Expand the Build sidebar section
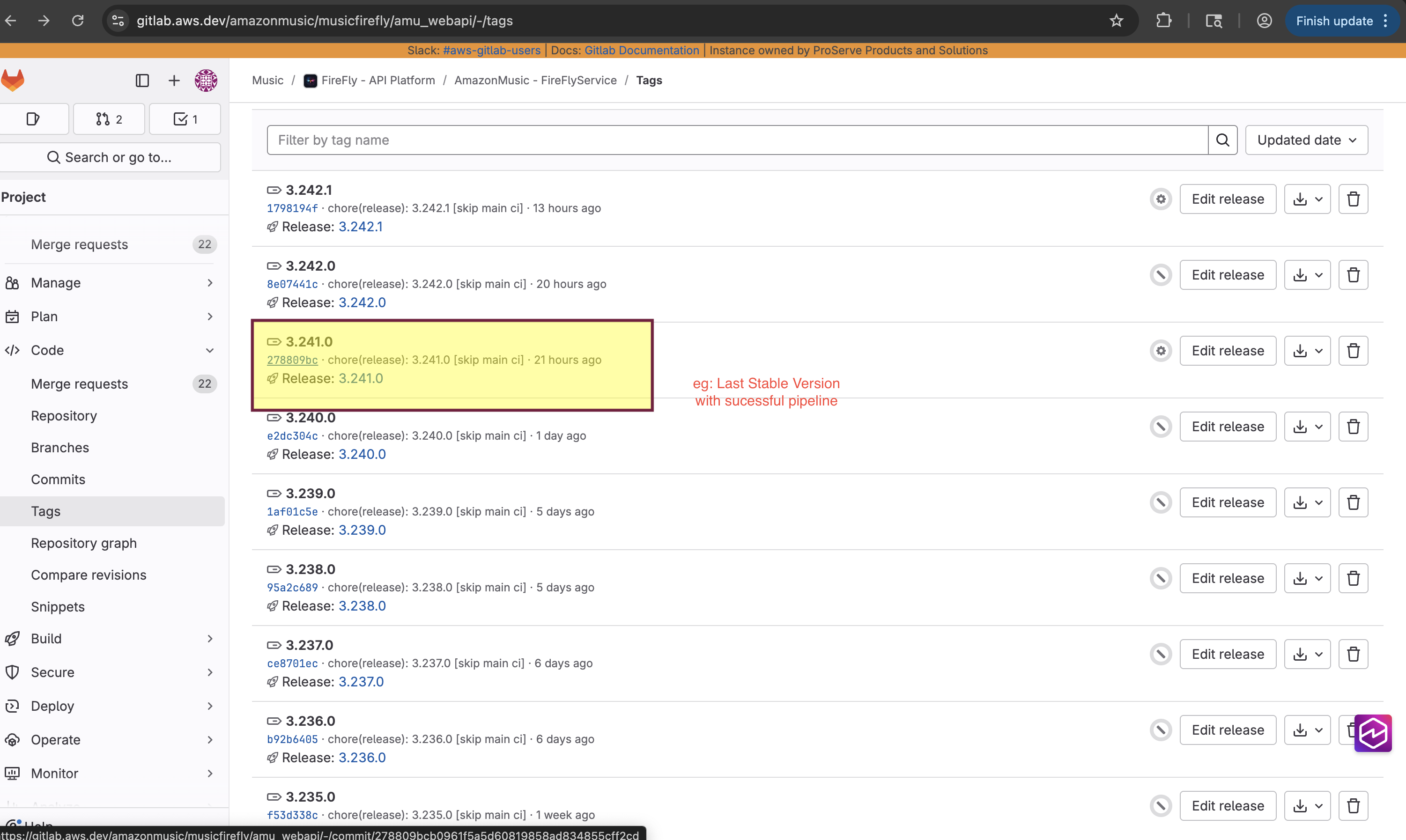 (209, 639)
